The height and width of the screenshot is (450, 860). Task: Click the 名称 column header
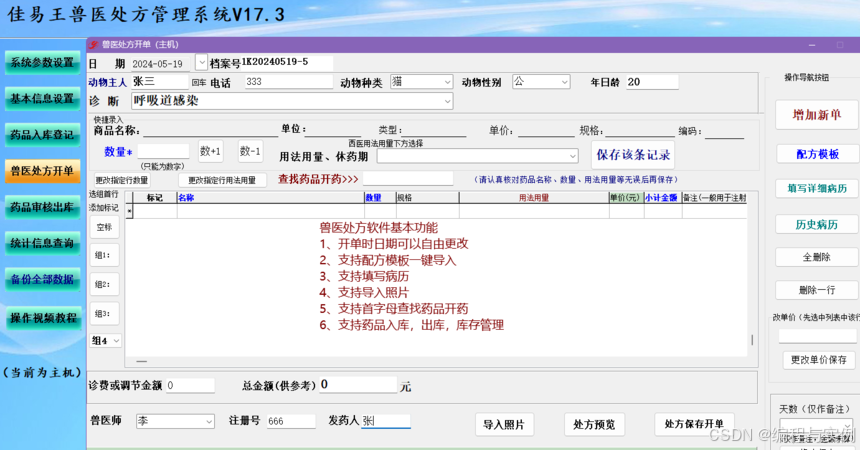pos(271,198)
